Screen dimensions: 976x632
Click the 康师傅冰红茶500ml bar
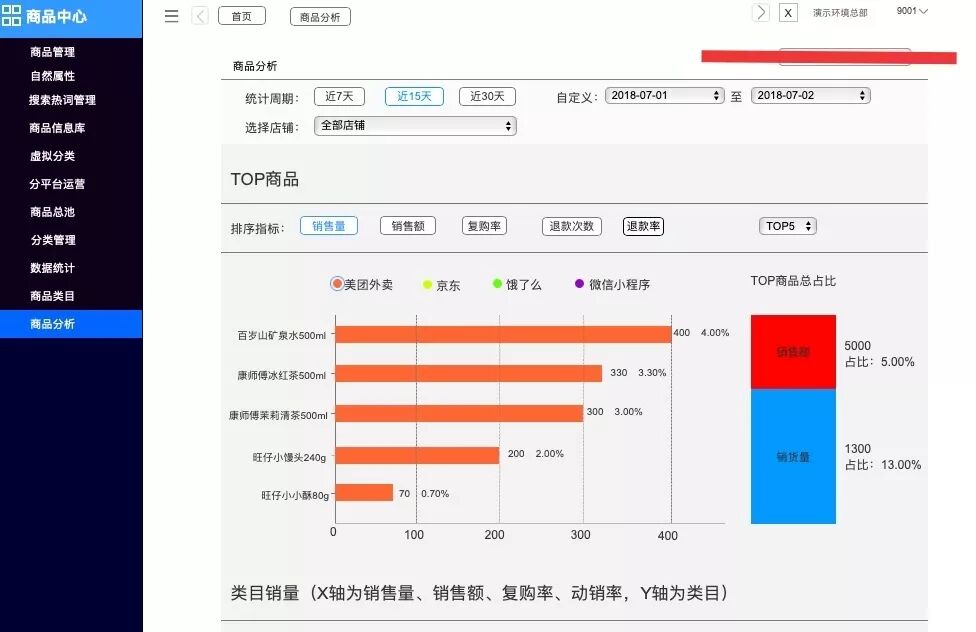(469, 373)
